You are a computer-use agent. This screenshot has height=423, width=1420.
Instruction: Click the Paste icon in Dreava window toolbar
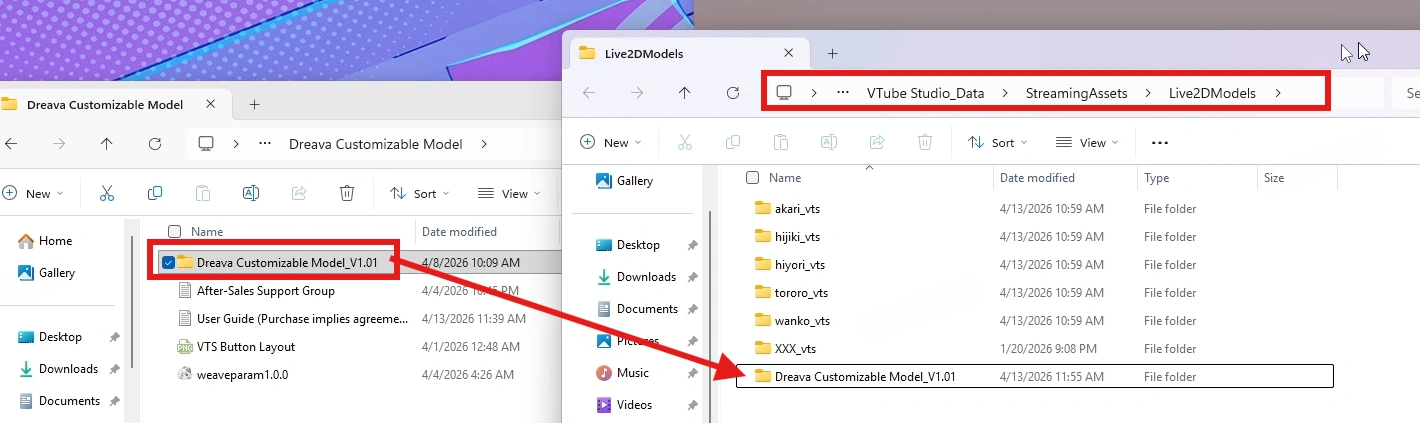coord(203,194)
